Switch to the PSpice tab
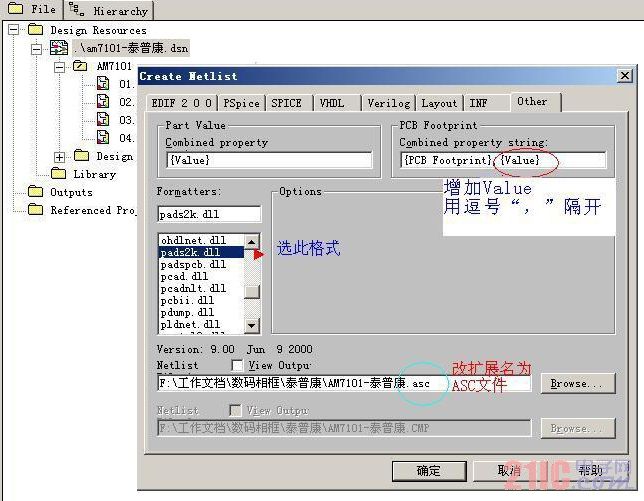The image size is (644, 501). [242, 103]
